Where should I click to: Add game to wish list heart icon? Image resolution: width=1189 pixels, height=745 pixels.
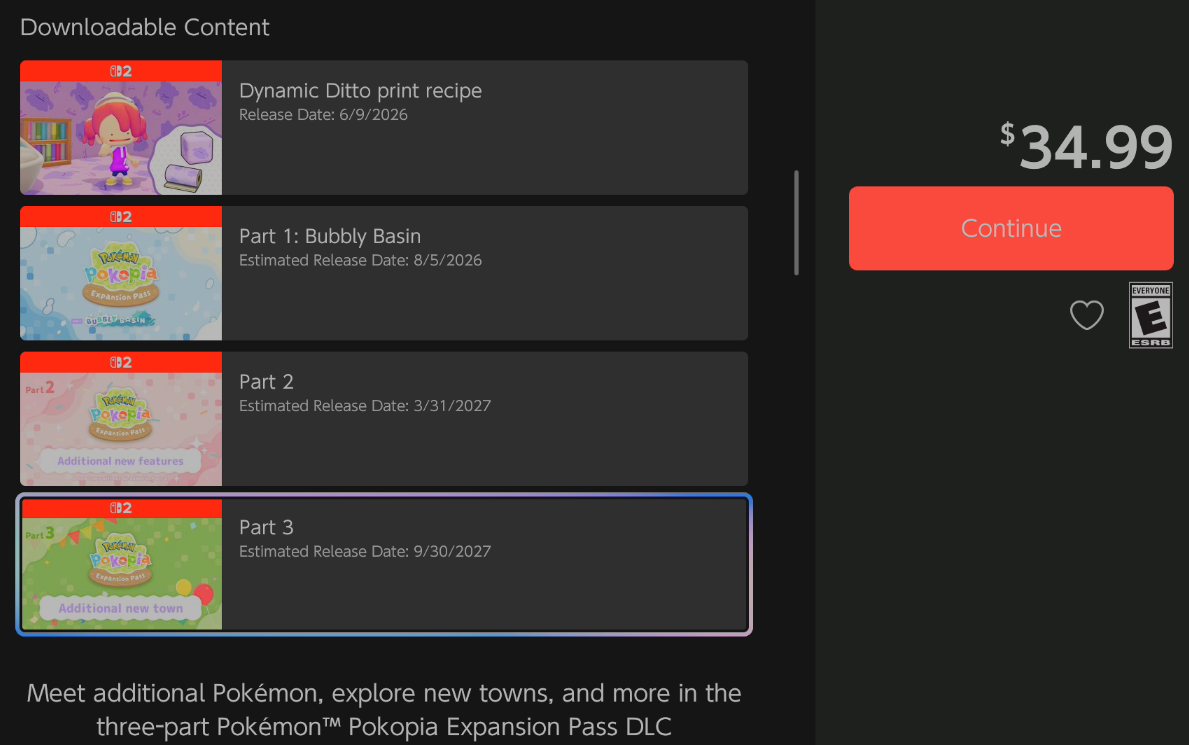[1087, 315]
